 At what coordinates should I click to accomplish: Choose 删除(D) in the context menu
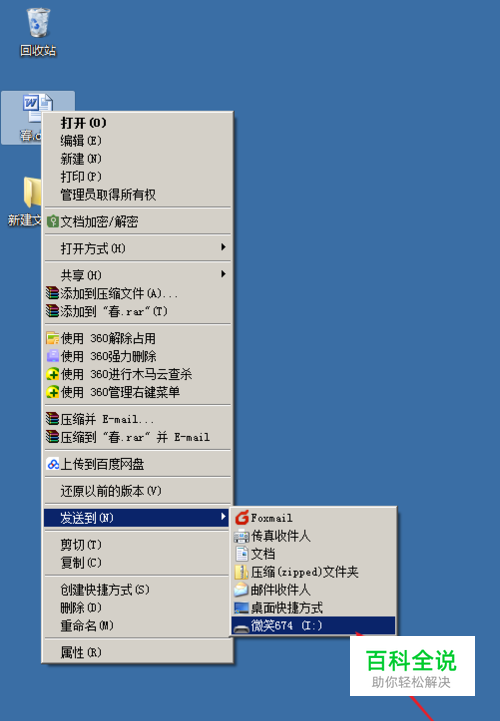coord(138,607)
